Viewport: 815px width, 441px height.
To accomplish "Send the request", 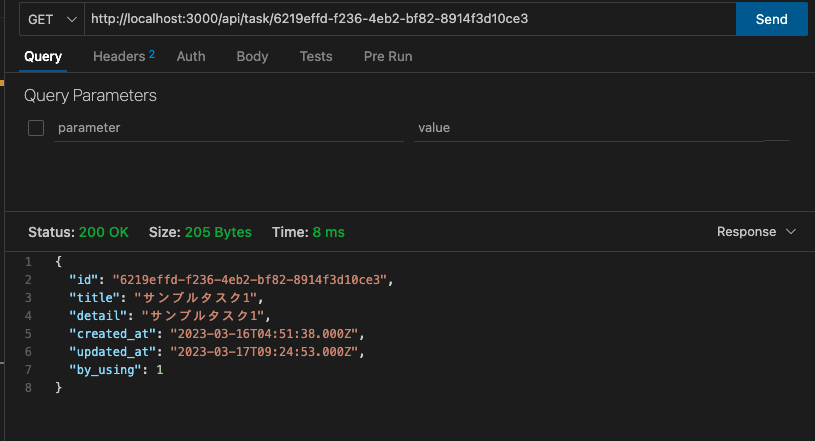I will click(x=772, y=19).
